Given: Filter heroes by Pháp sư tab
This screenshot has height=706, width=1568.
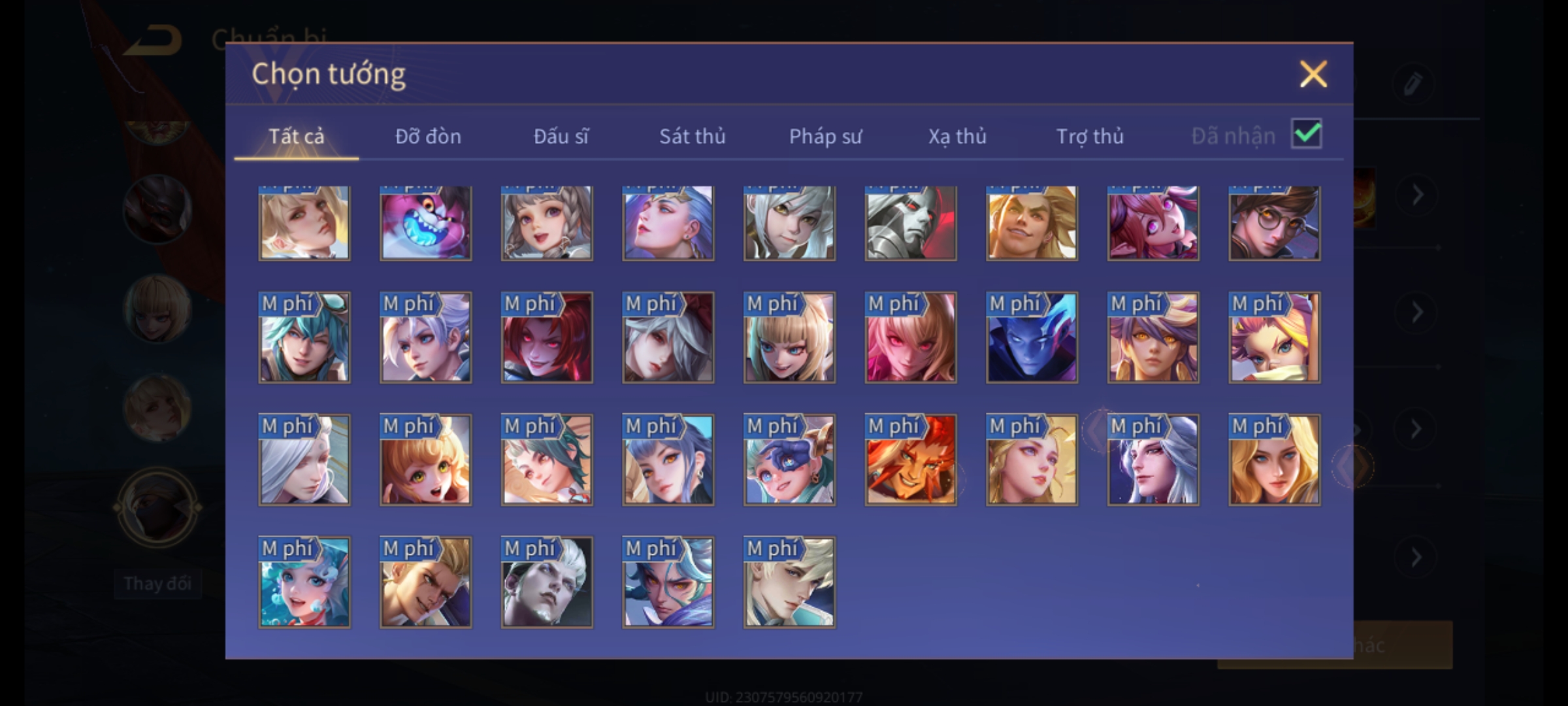Looking at the screenshot, I should (825, 136).
